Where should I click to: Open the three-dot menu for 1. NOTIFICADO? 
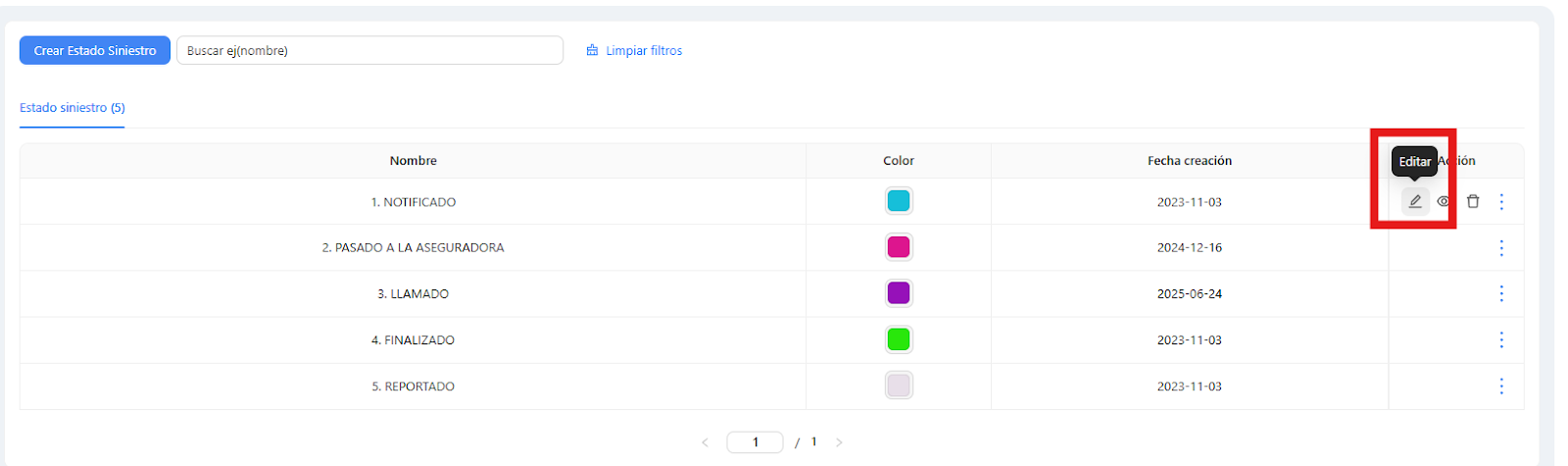point(1501,201)
